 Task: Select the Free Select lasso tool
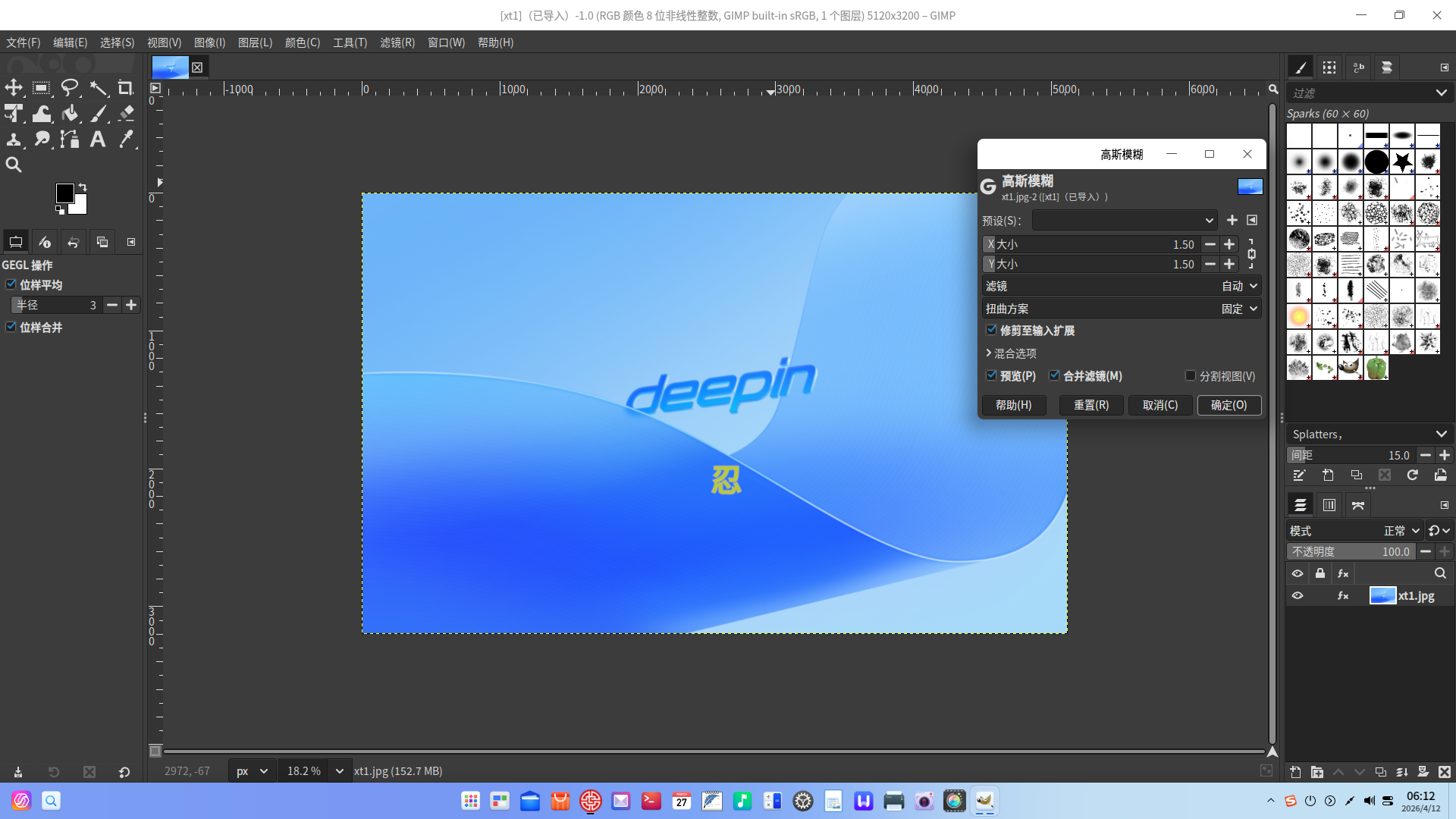[x=70, y=88]
